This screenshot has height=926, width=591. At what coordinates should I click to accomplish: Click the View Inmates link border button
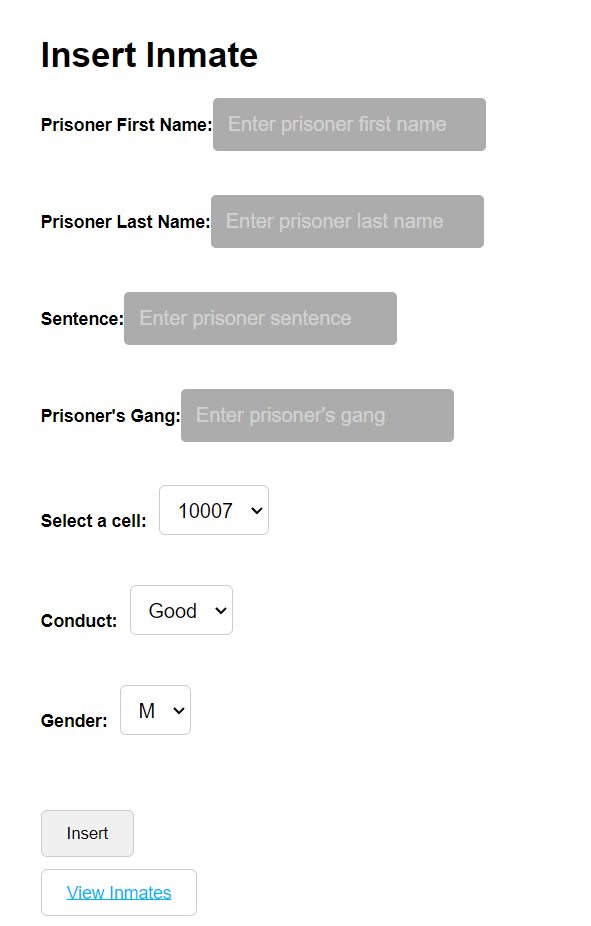click(x=118, y=892)
